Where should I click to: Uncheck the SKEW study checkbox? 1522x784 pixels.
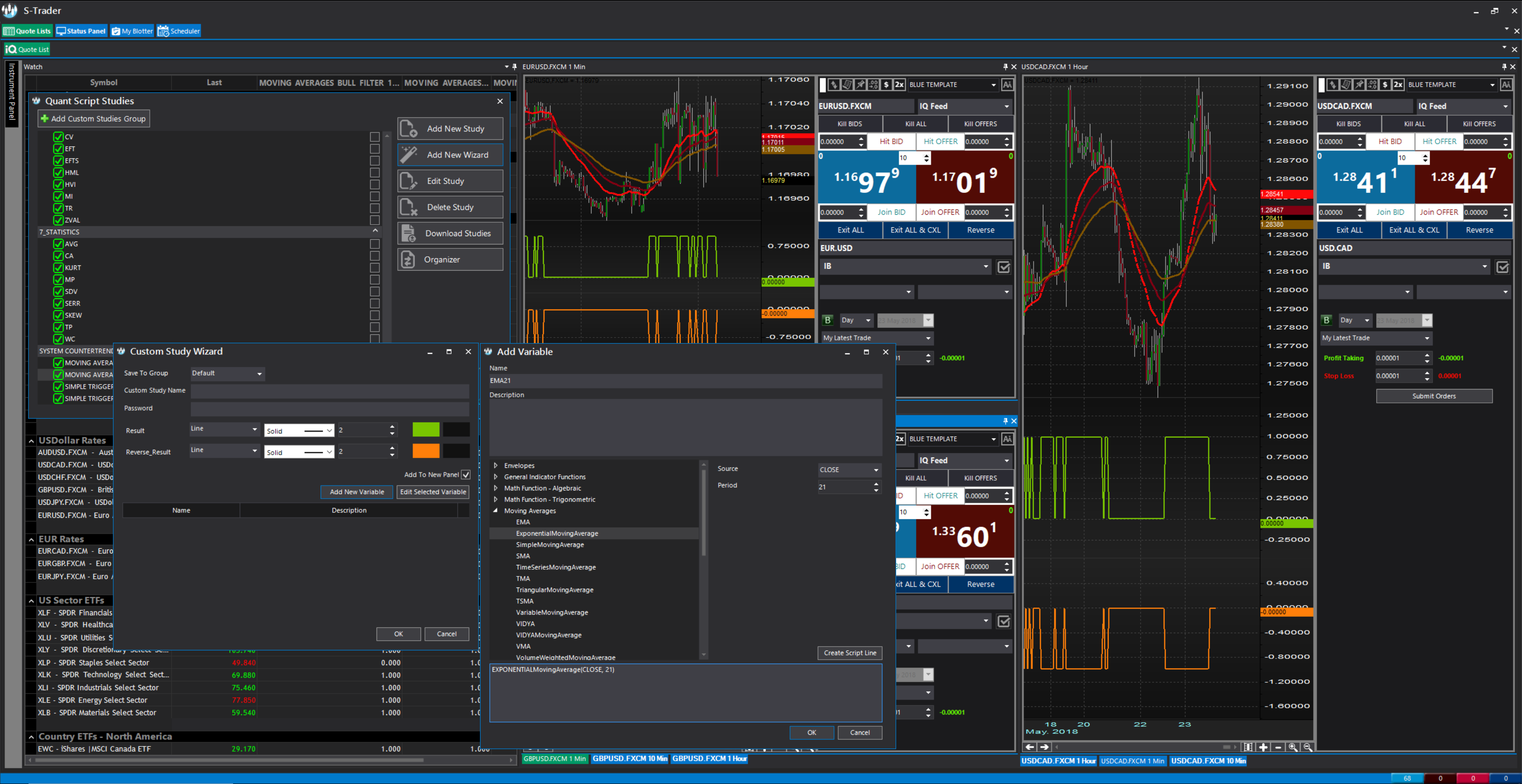point(58,315)
